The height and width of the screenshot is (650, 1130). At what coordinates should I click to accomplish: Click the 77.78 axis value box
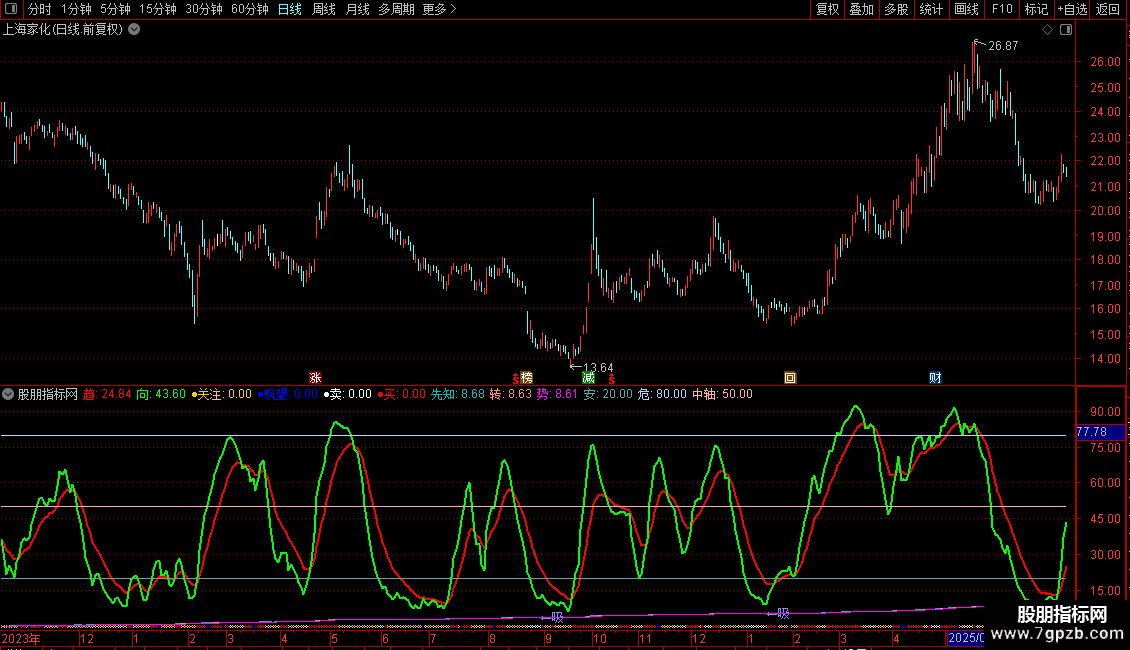pos(1100,432)
